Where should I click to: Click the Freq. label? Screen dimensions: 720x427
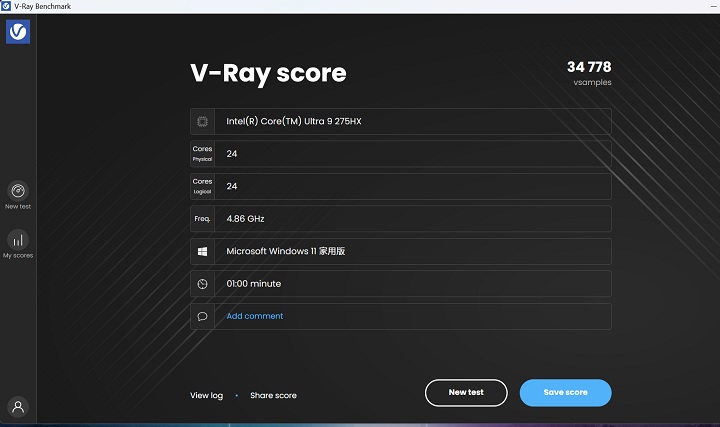pyautogui.click(x=202, y=219)
